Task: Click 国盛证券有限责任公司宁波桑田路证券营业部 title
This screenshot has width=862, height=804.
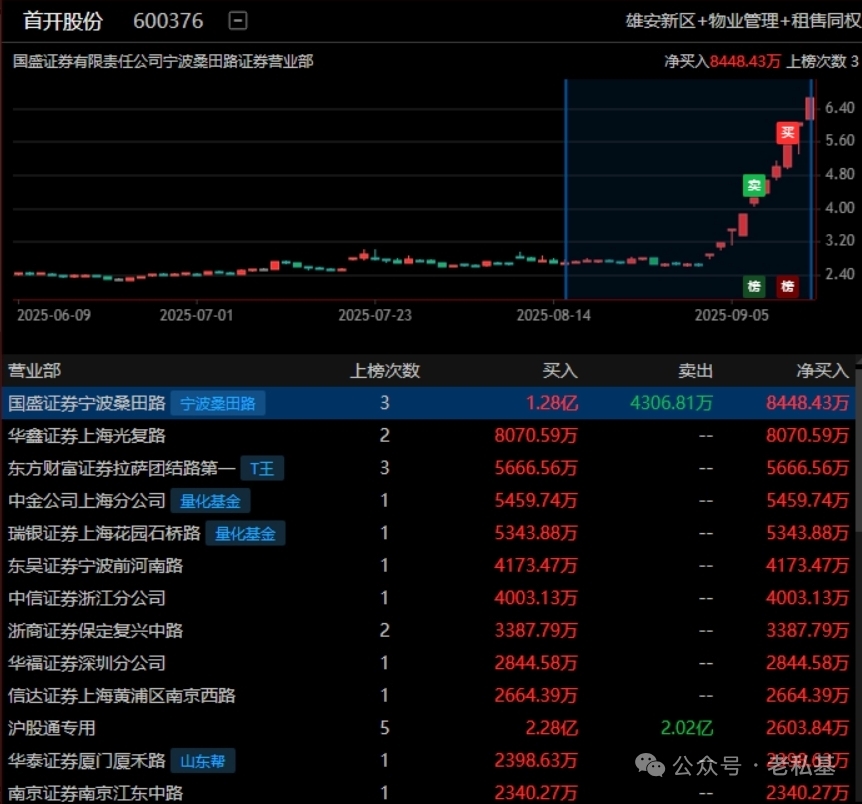Action: tap(163, 61)
